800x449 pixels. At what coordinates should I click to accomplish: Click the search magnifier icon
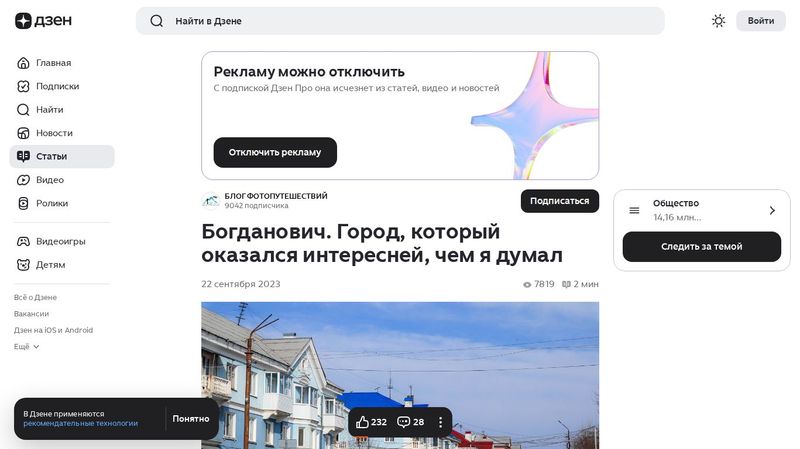157,21
